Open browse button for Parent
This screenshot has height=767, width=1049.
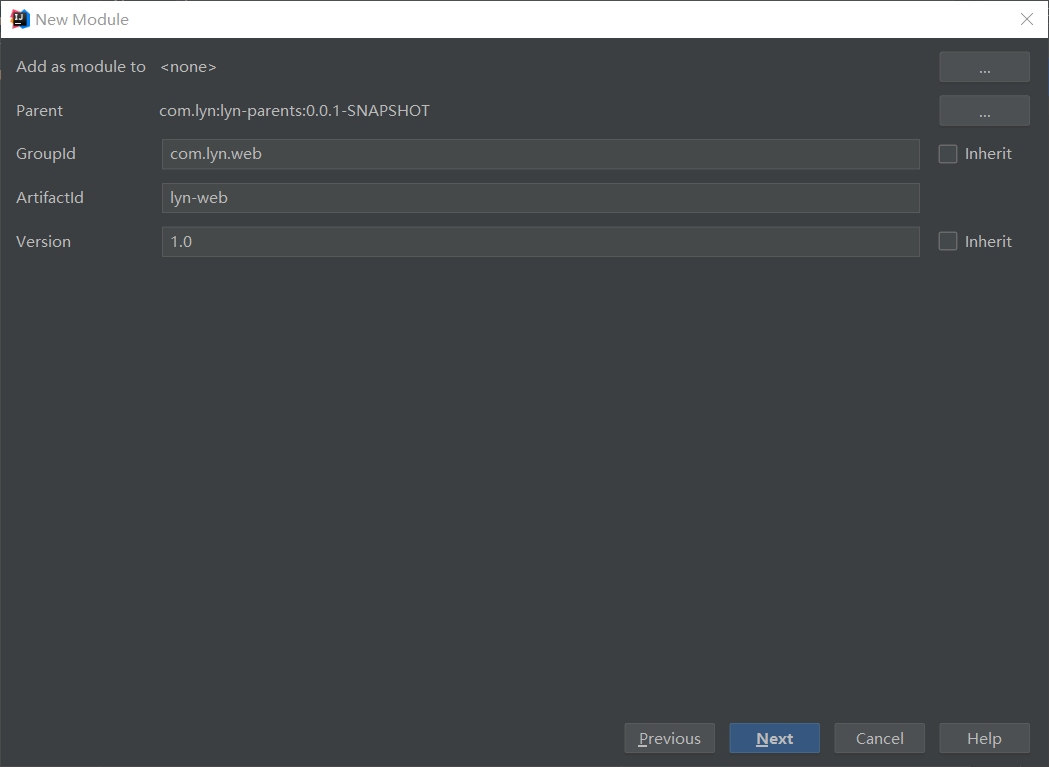[x=984, y=110]
